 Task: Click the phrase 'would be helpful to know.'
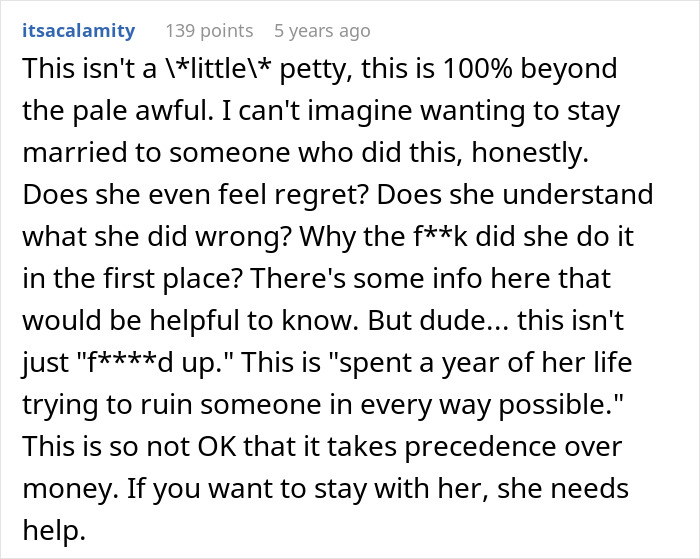[x=191, y=320]
